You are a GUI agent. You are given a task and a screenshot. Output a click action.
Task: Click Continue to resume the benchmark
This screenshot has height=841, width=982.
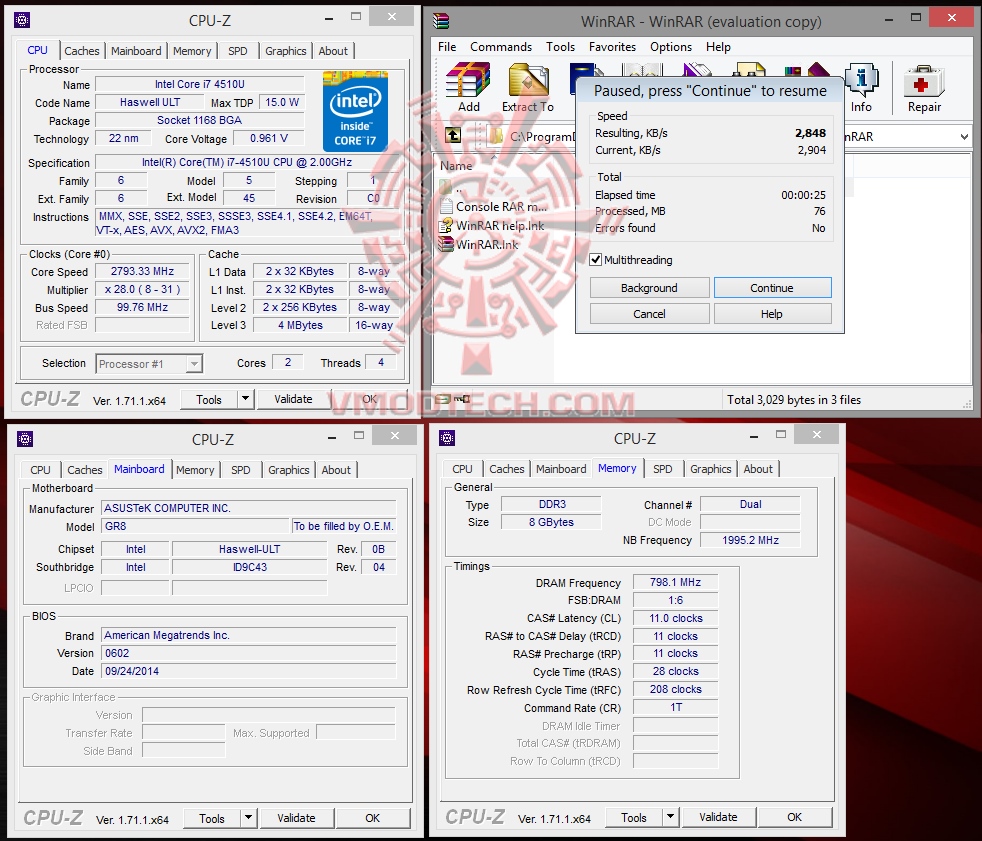click(772, 288)
